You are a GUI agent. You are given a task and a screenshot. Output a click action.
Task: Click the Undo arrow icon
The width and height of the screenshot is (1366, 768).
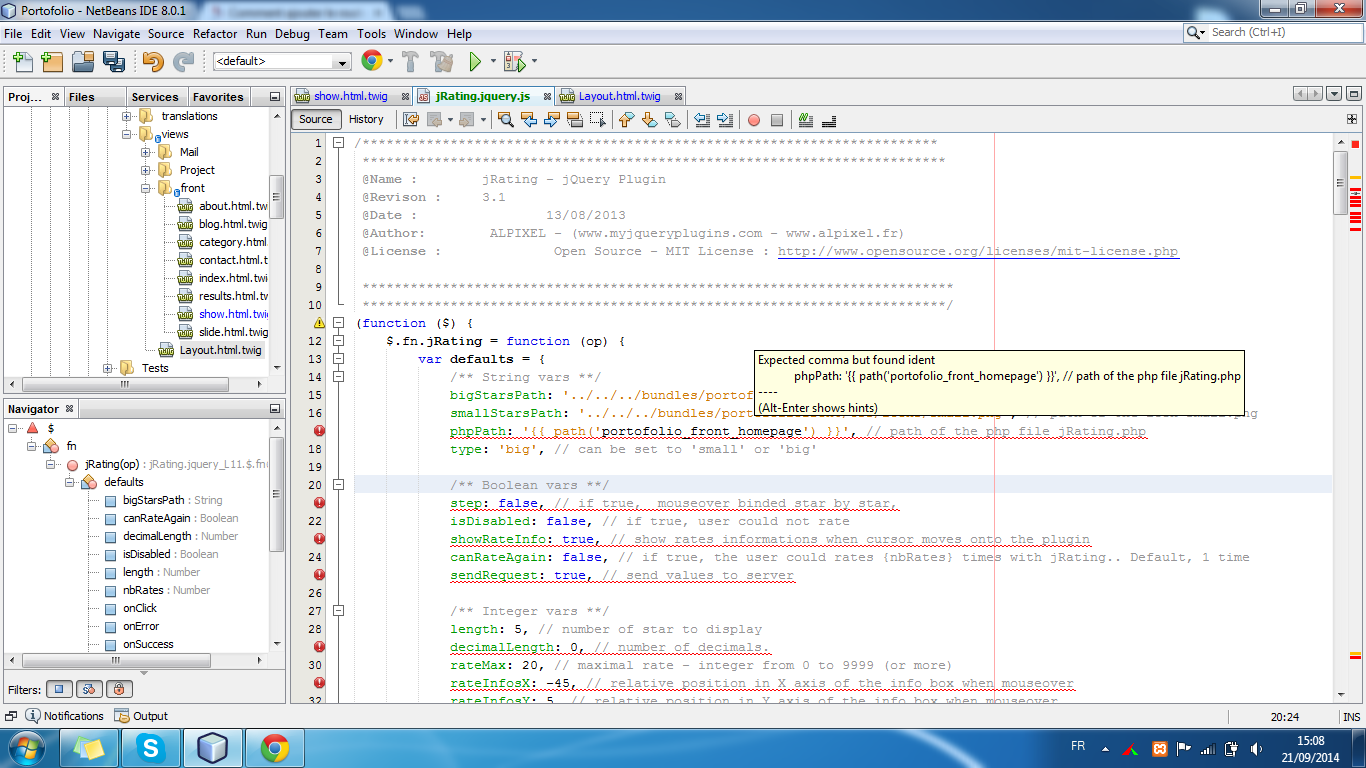(x=152, y=62)
